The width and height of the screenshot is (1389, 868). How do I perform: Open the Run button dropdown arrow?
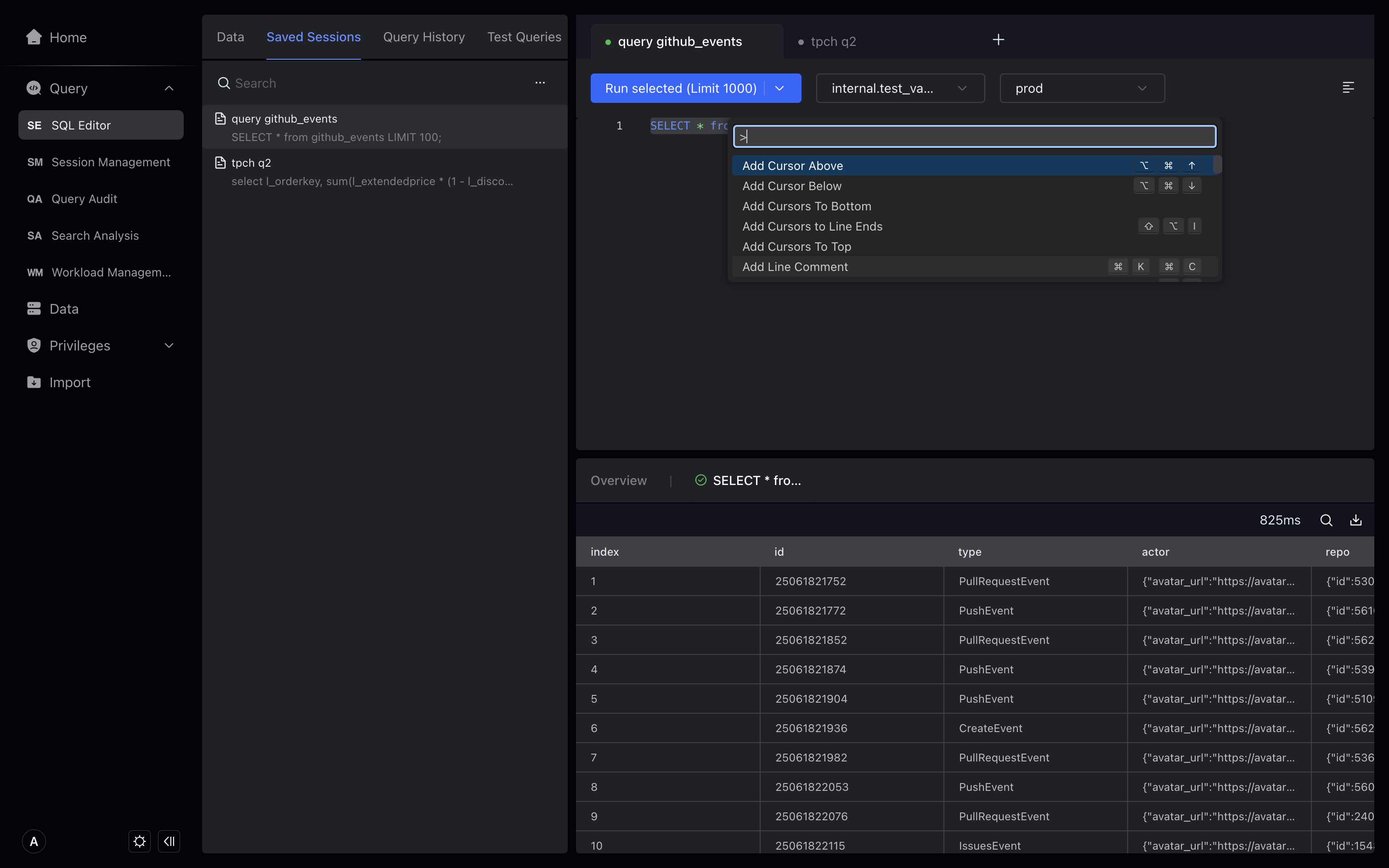(779, 88)
